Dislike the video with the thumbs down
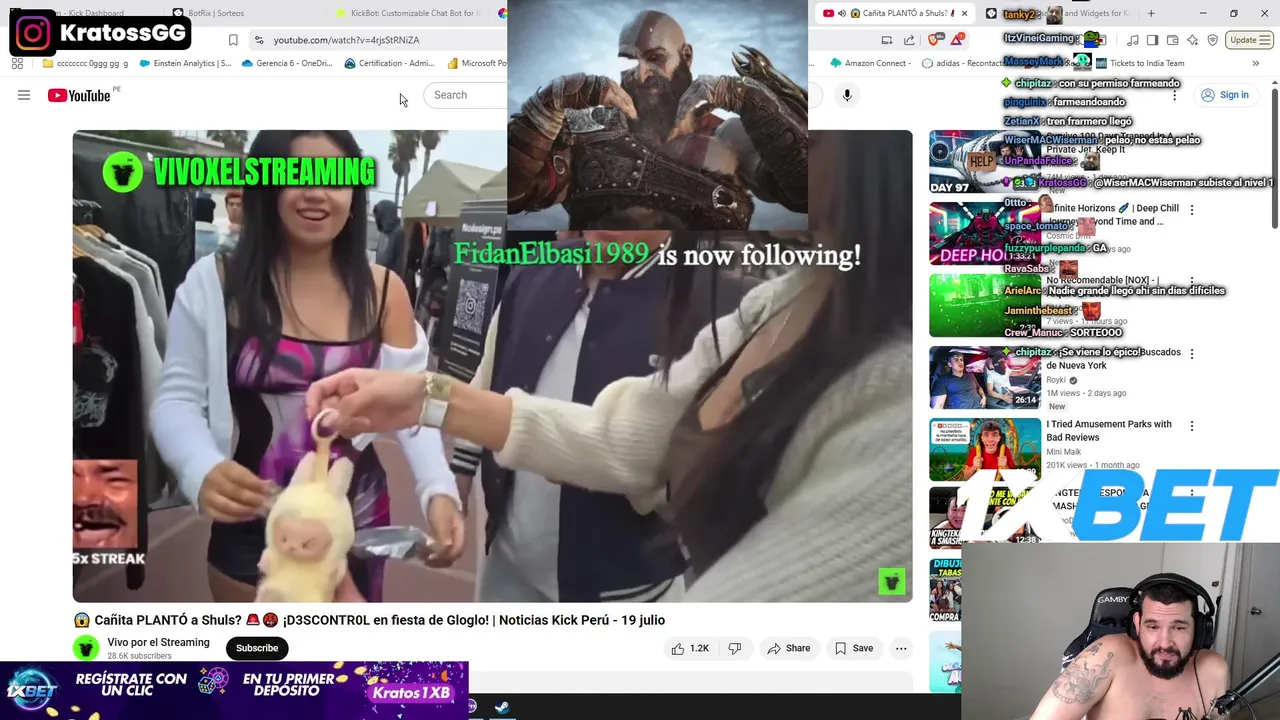The height and width of the screenshot is (720, 1280). pos(735,648)
